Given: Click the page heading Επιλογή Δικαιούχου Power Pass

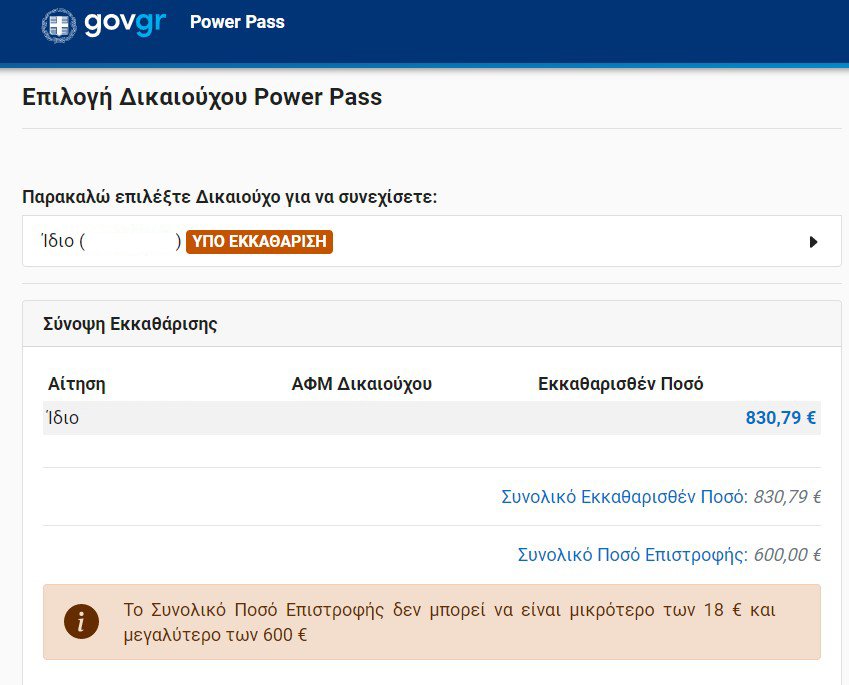Looking at the screenshot, I should [202, 97].
